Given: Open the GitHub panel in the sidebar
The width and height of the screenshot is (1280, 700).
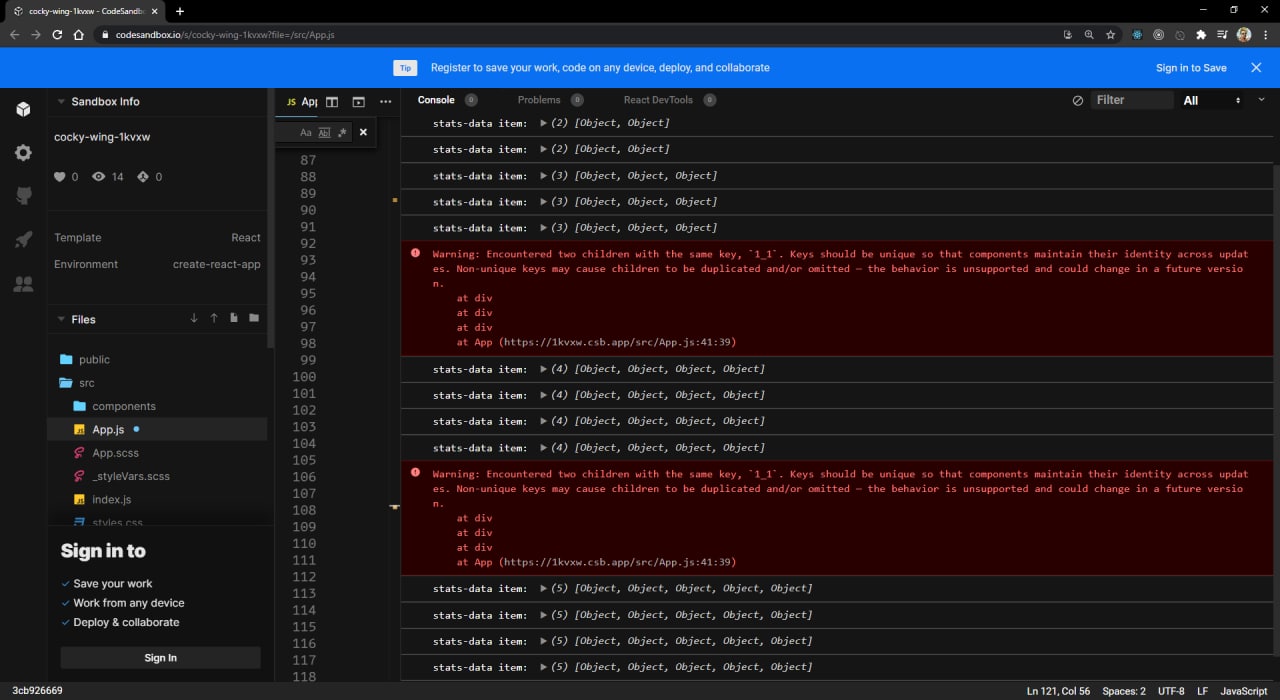Looking at the screenshot, I should pos(23,196).
